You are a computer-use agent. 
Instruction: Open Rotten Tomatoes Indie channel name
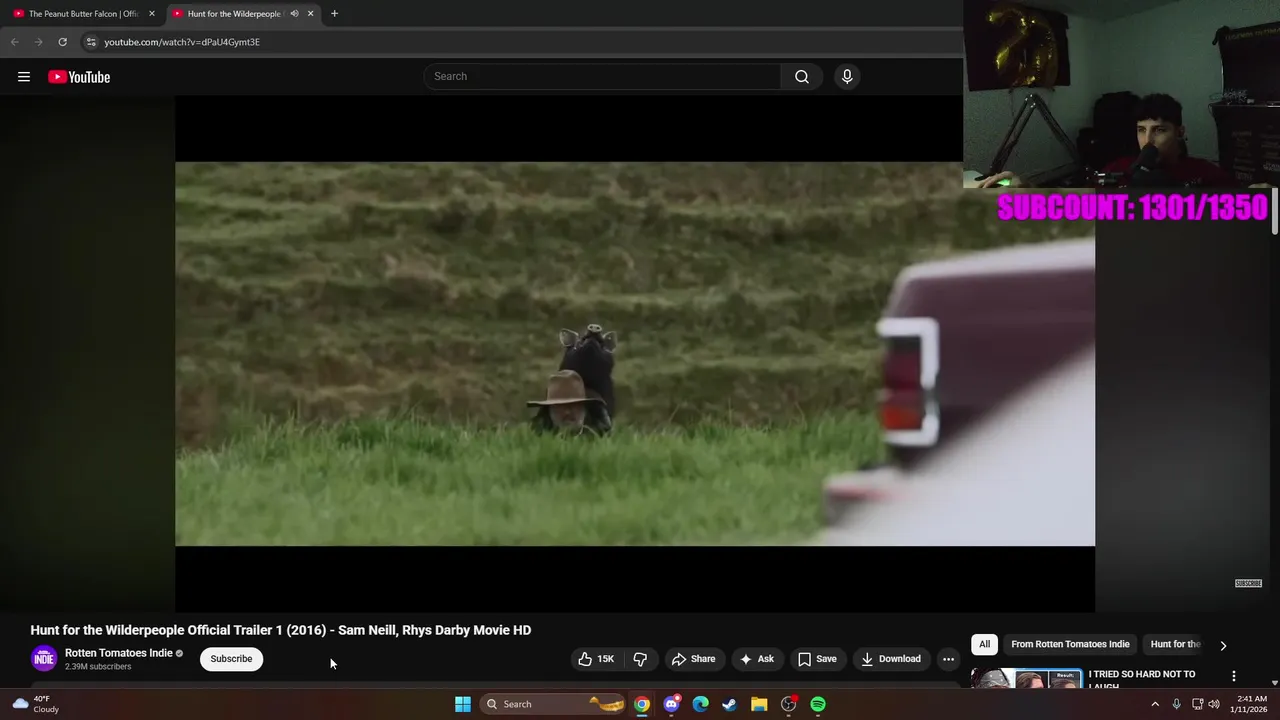pyautogui.click(x=119, y=653)
